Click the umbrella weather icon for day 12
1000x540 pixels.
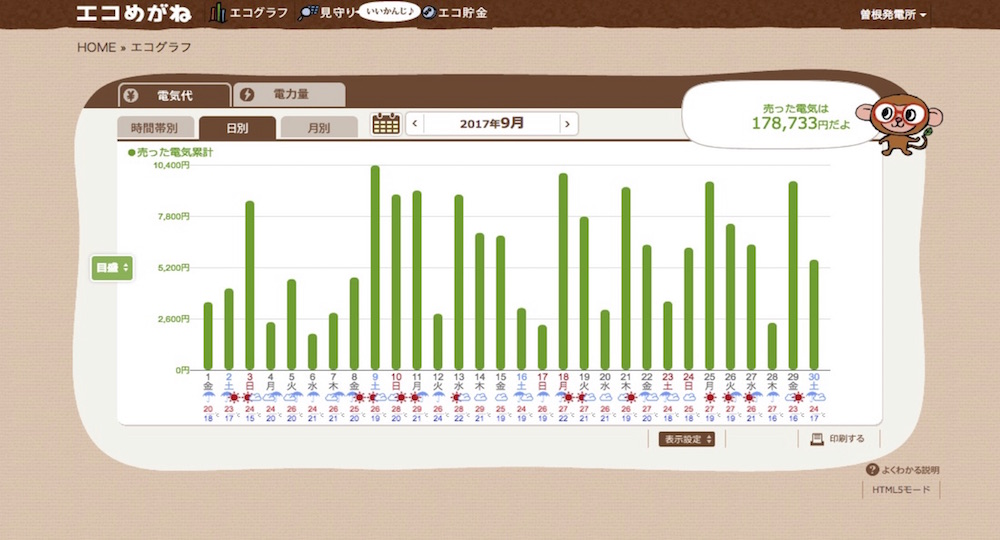(438, 397)
